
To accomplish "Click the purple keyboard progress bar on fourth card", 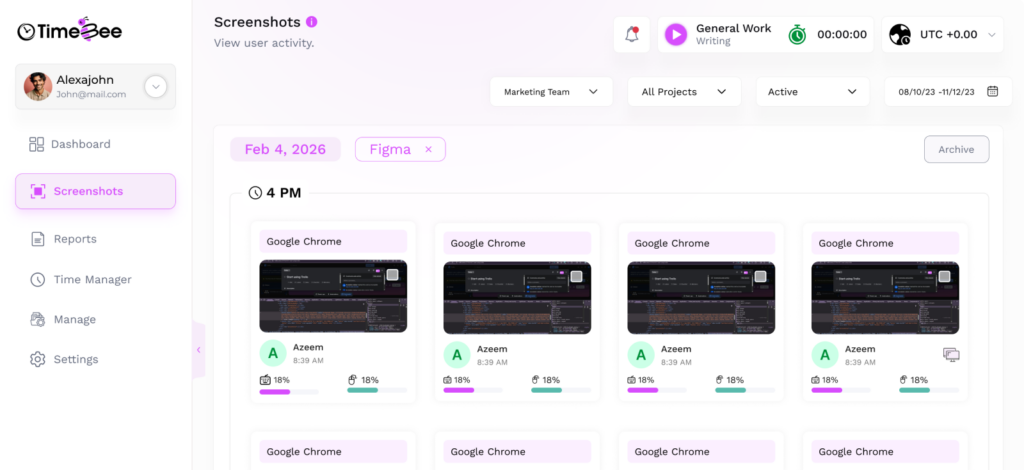I will click(827, 390).
